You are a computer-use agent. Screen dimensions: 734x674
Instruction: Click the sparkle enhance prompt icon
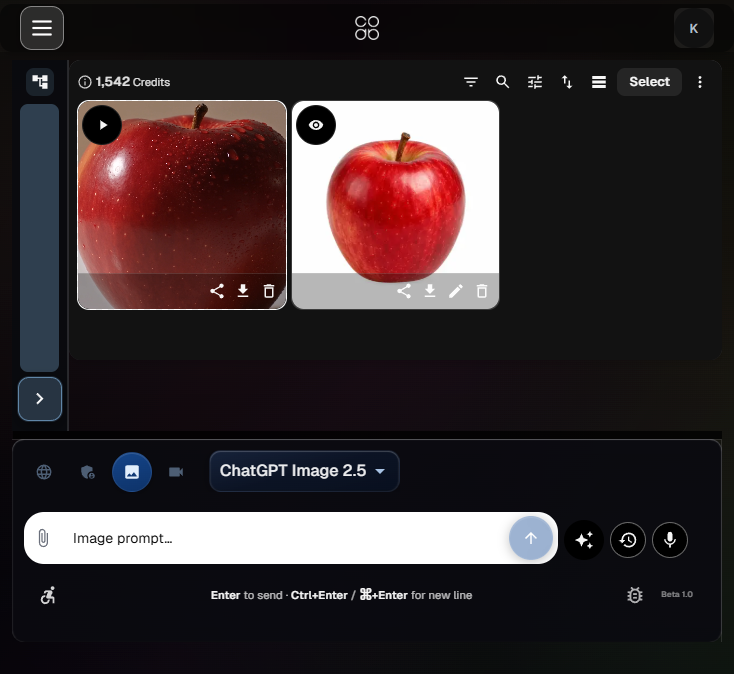[584, 540]
